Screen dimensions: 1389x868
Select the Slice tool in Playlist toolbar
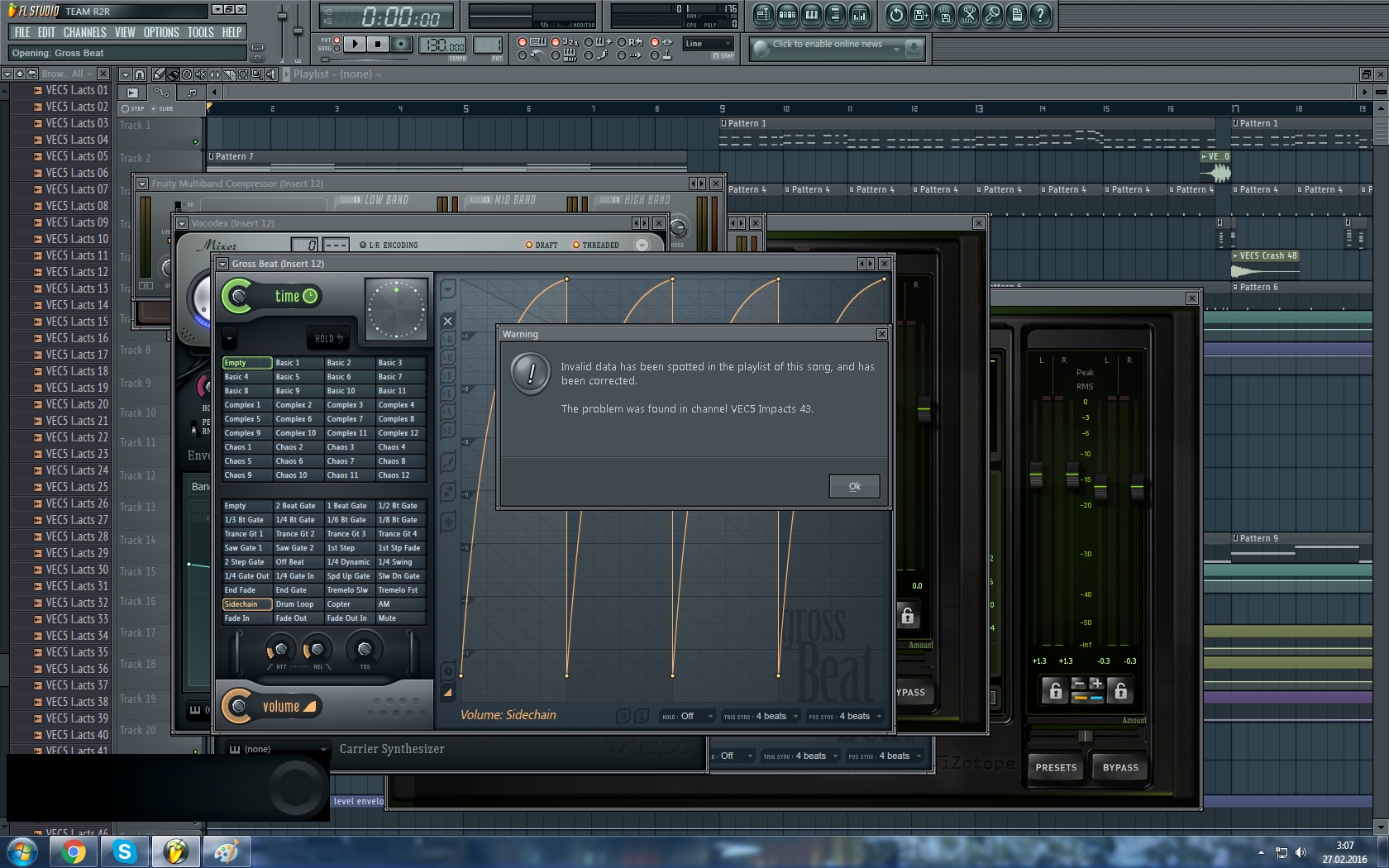click(x=229, y=74)
